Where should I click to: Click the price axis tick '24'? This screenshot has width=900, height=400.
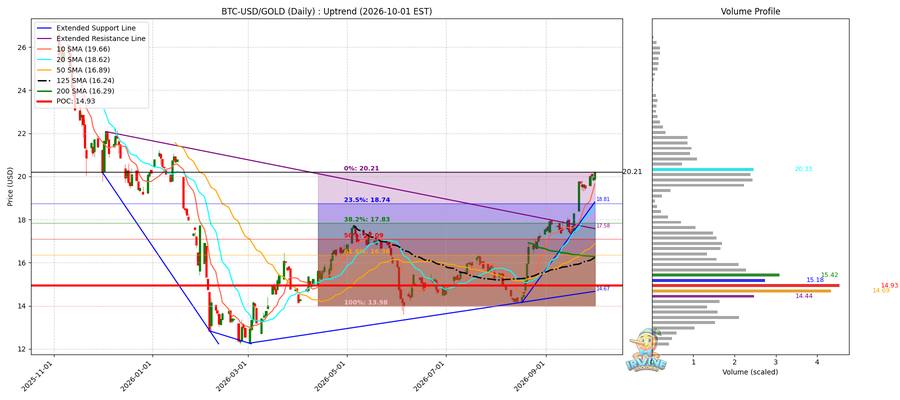coord(21,90)
